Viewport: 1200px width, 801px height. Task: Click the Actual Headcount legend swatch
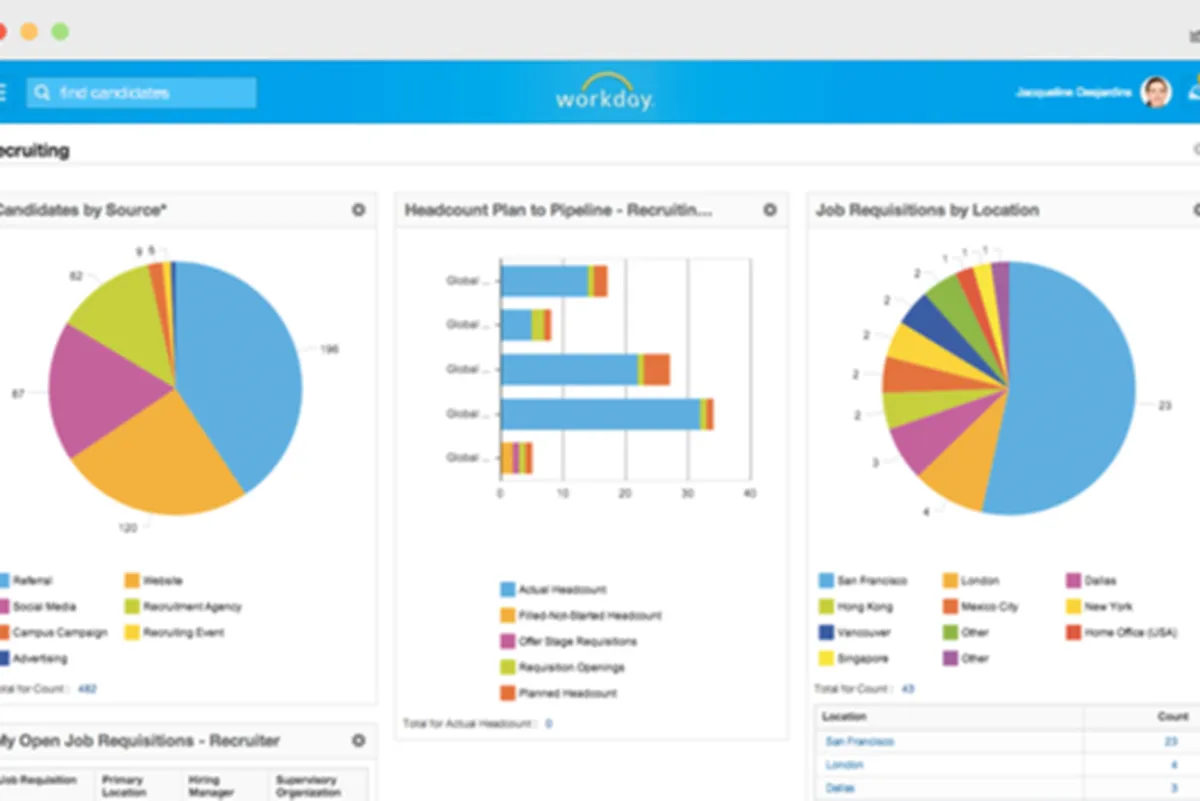[508, 590]
